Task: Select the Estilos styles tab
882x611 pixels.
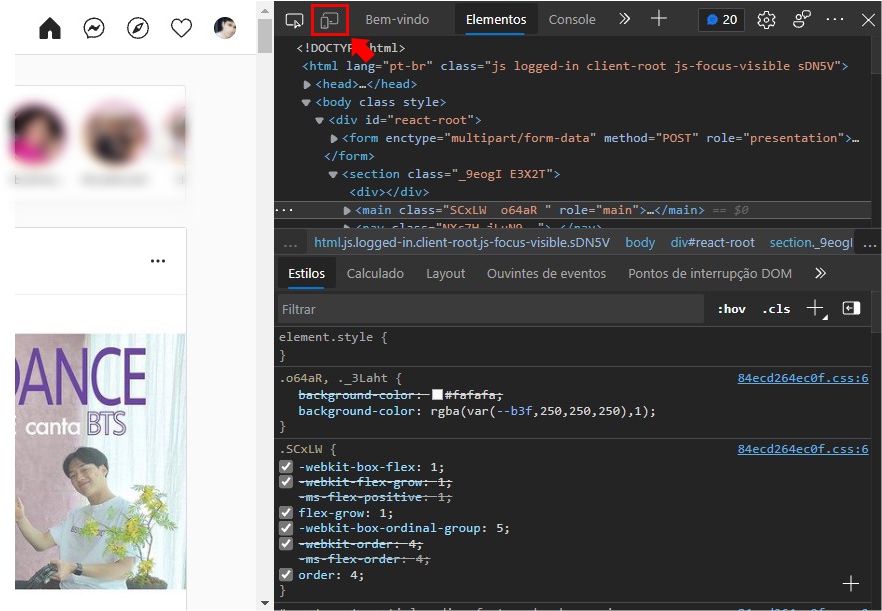Action: 307,273
